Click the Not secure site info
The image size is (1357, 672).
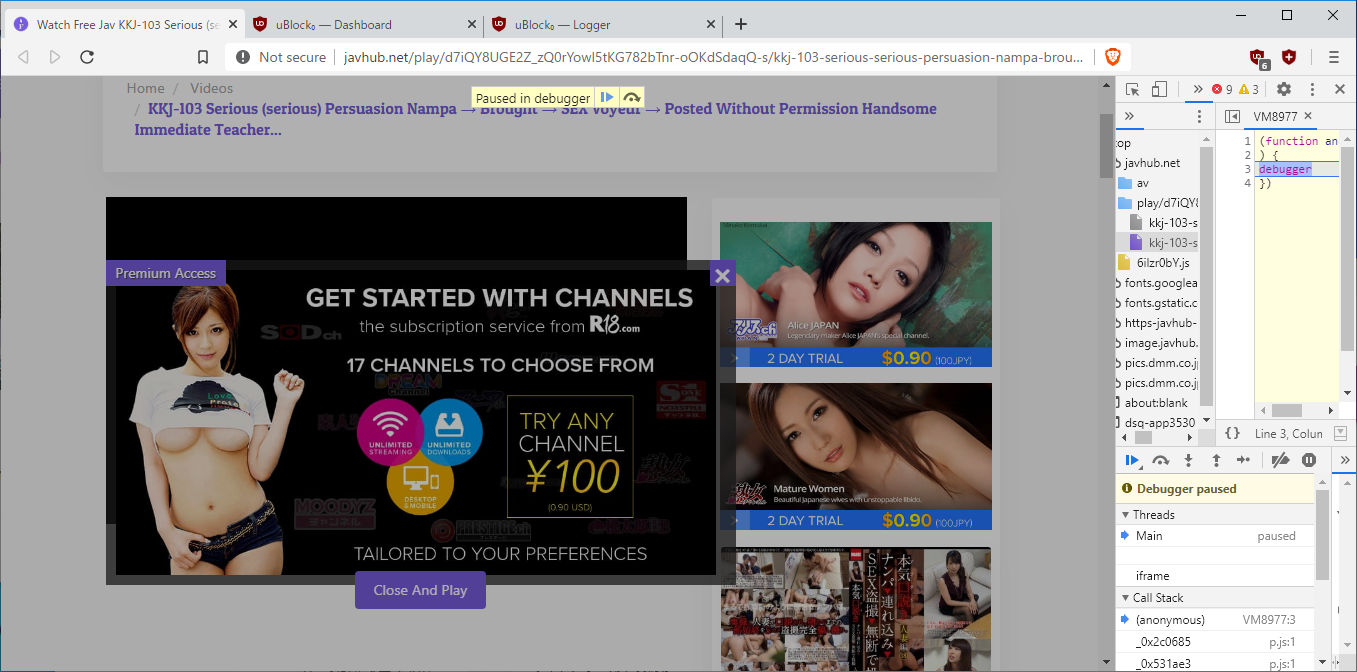(282, 57)
